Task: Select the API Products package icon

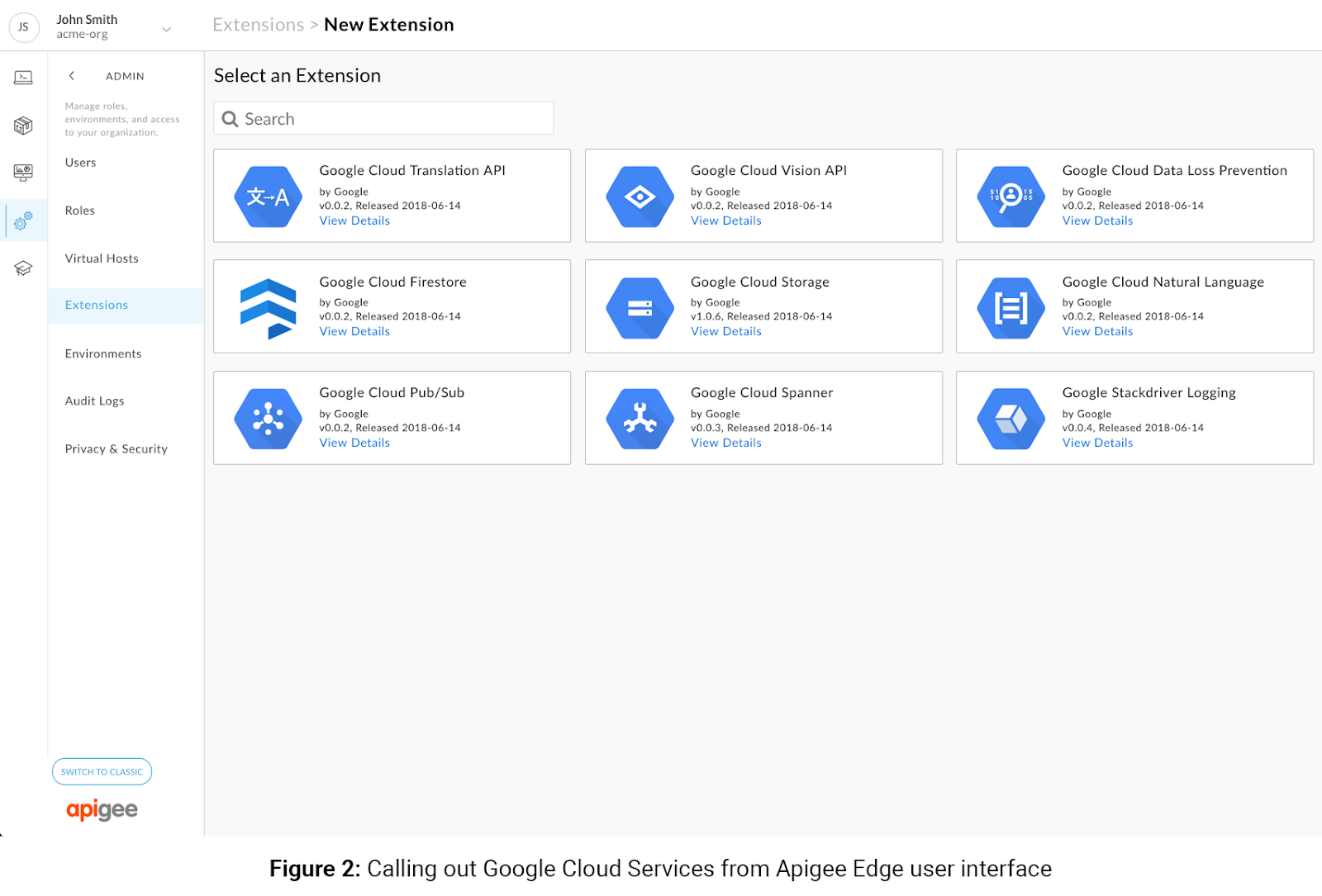Action: click(23, 125)
